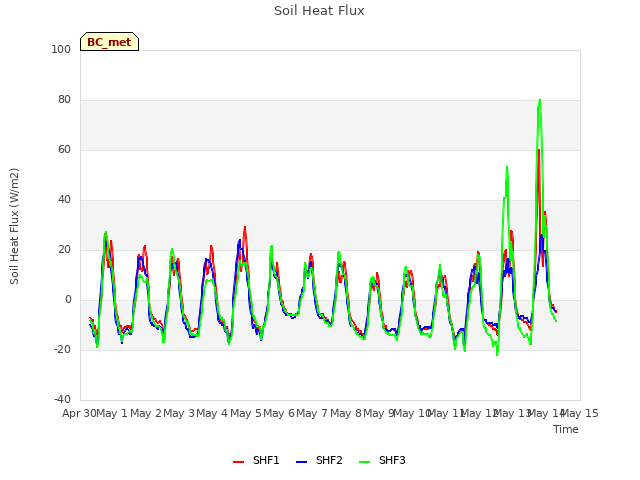Toggle the SHF1 legend entry
Viewport: 640px width, 480px height.
click(x=256, y=460)
